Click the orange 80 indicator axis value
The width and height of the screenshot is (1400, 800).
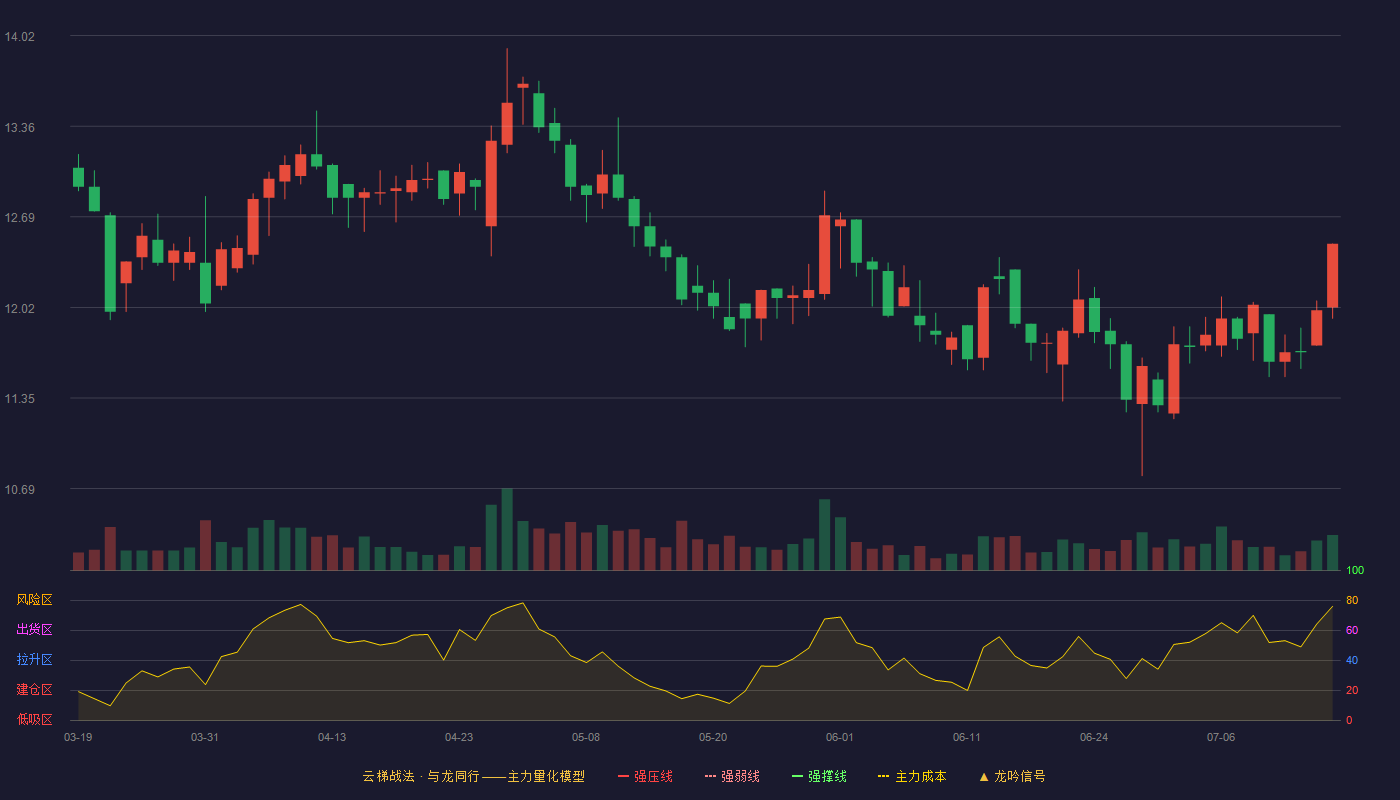click(1352, 600)
